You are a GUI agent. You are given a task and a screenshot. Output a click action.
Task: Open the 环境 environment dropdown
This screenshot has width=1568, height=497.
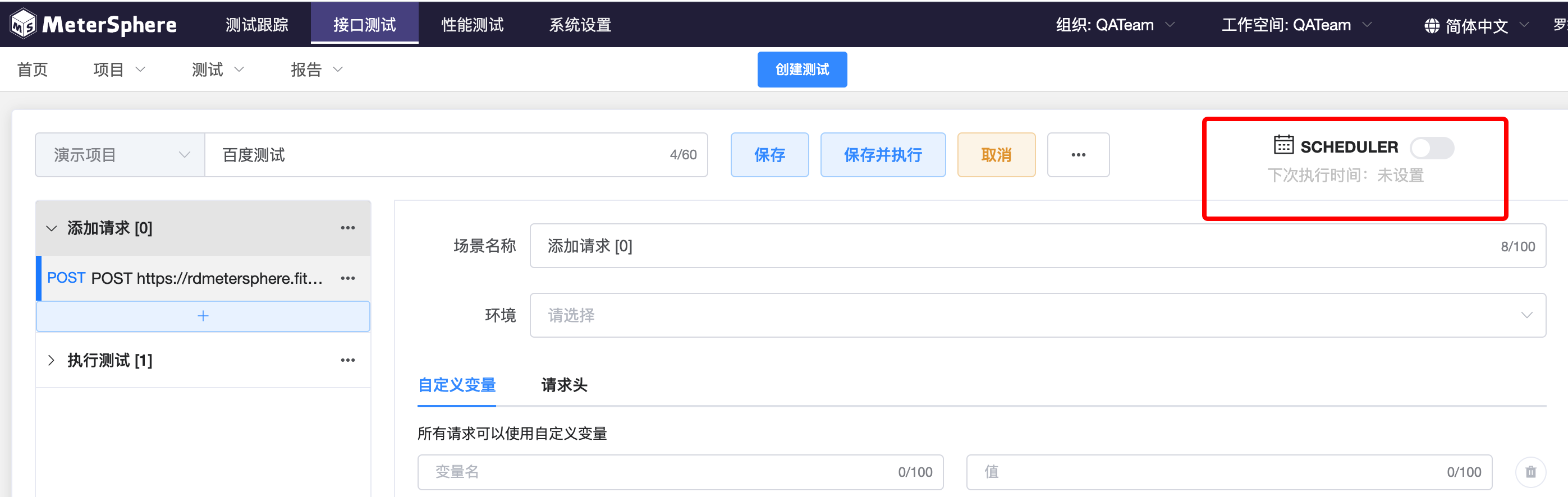point(1038,315)
